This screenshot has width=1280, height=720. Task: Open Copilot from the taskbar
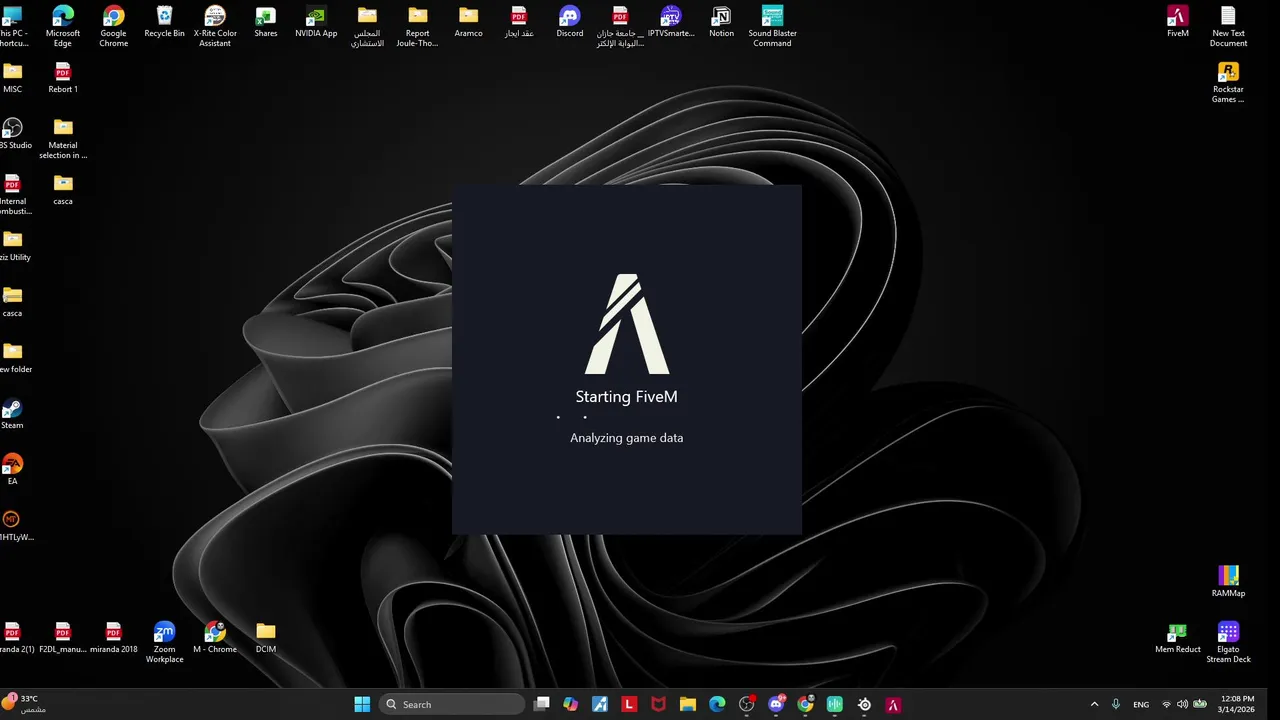(x=570, y=704)
